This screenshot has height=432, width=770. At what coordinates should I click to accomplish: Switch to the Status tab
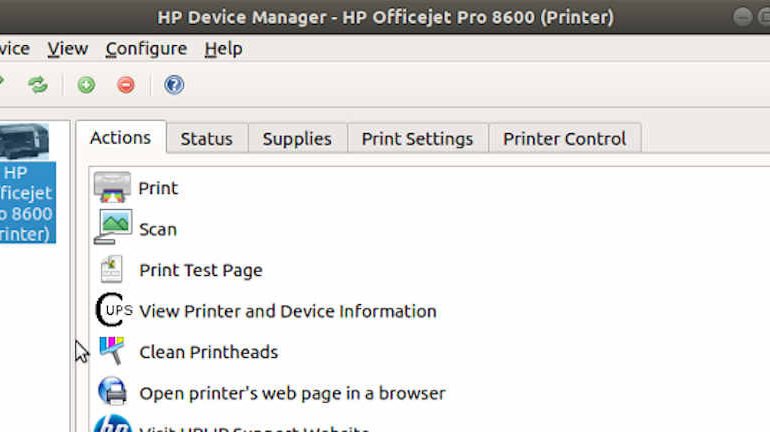(206, 139)
